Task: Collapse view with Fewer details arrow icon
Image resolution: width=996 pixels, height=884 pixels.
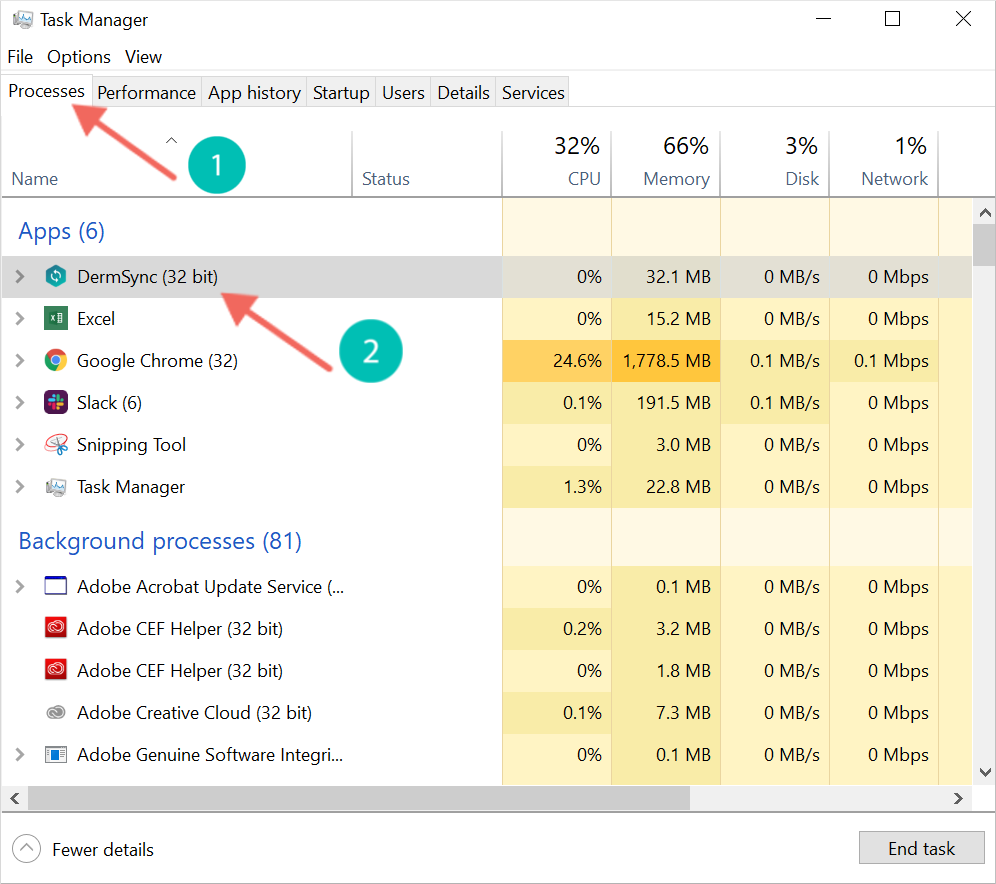Action: tap(26, 848)
